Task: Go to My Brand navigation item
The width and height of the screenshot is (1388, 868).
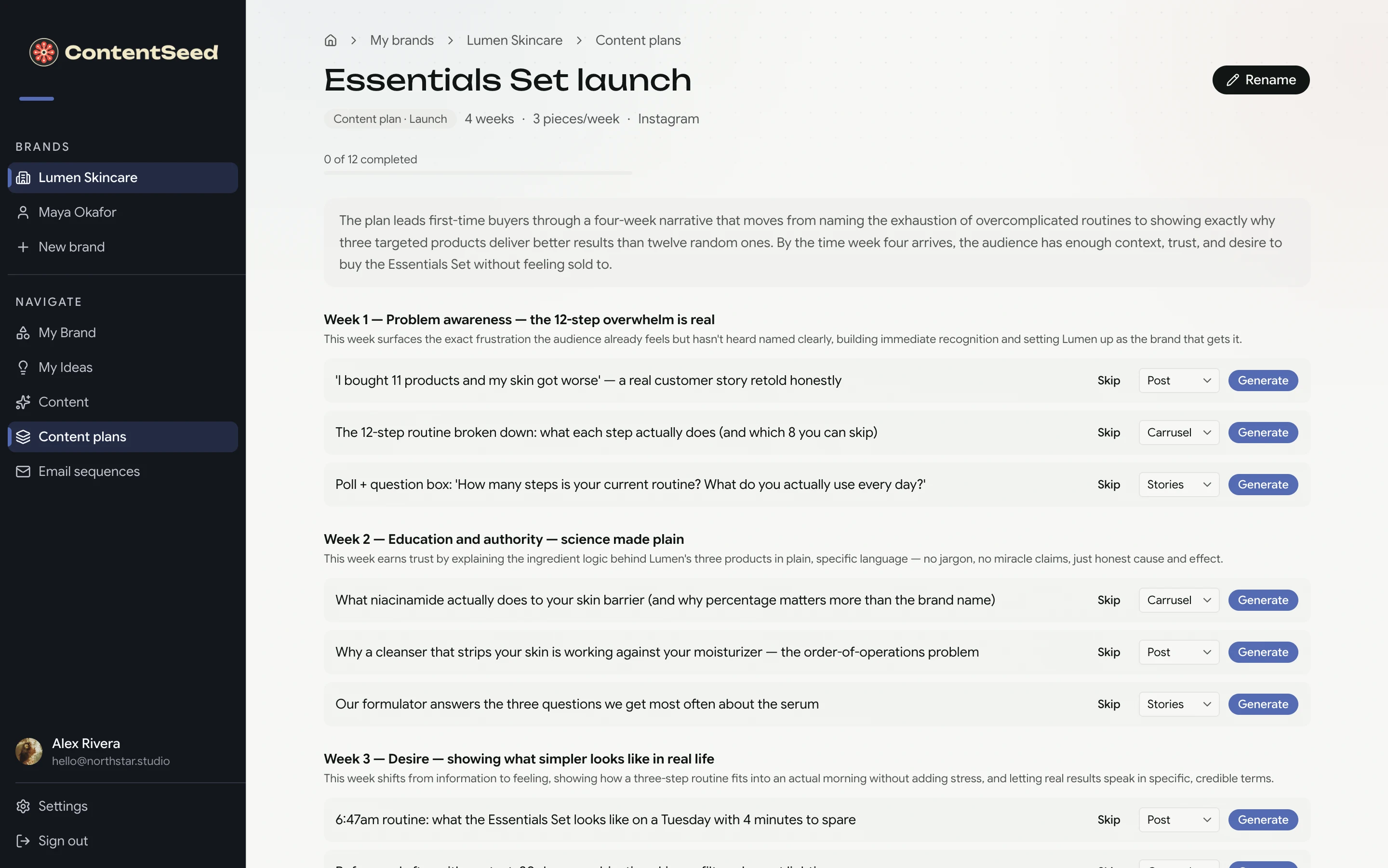Action: pos(123,333)
